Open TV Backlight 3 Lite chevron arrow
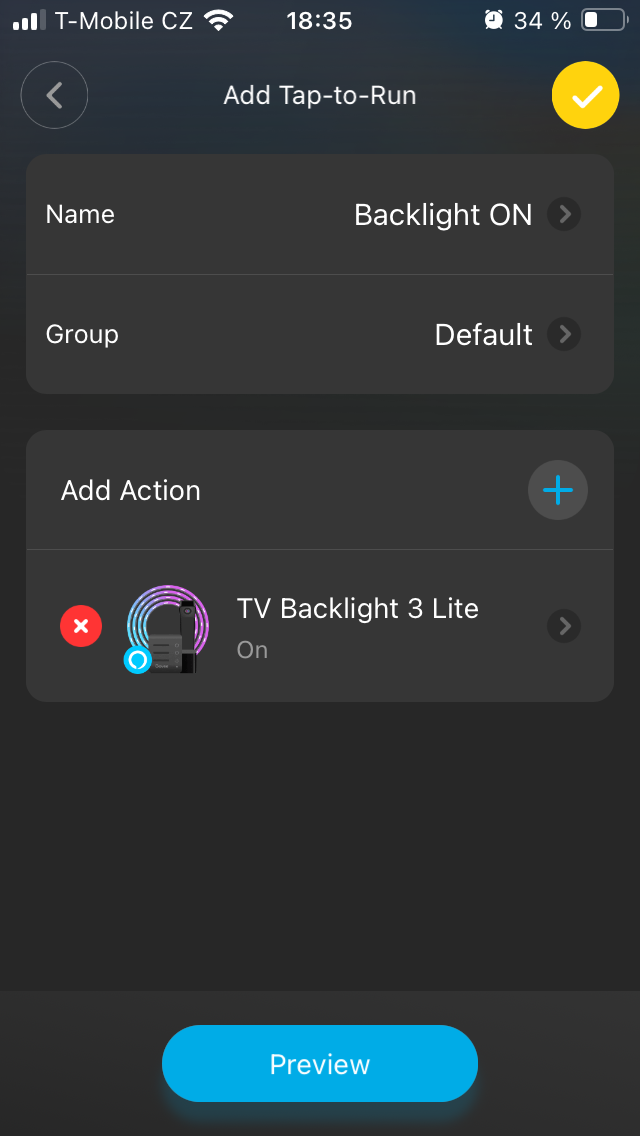Image resolution: width=640 pixels, height=1136 pixels. 564,626
